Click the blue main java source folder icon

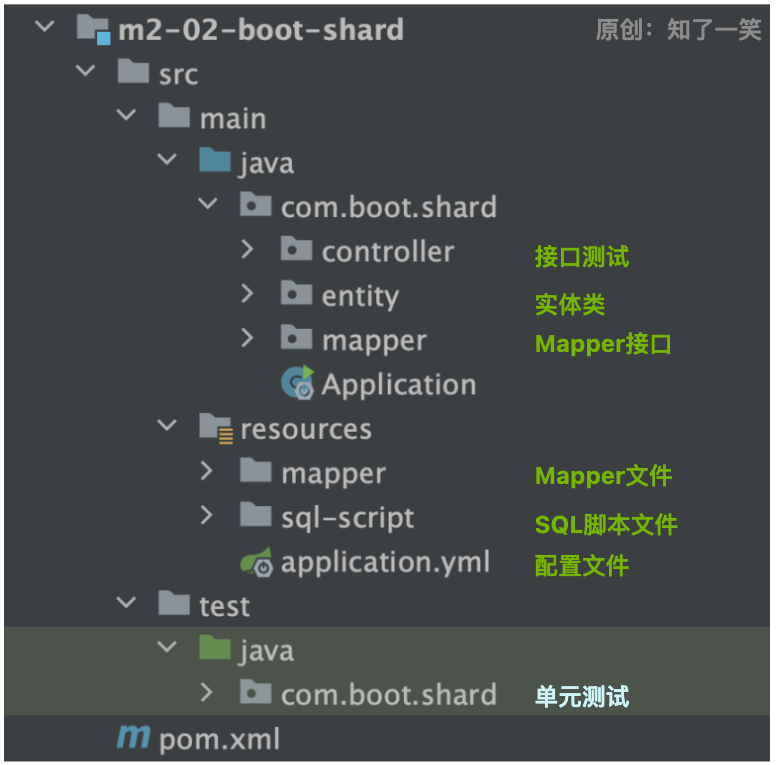(215, 161)
